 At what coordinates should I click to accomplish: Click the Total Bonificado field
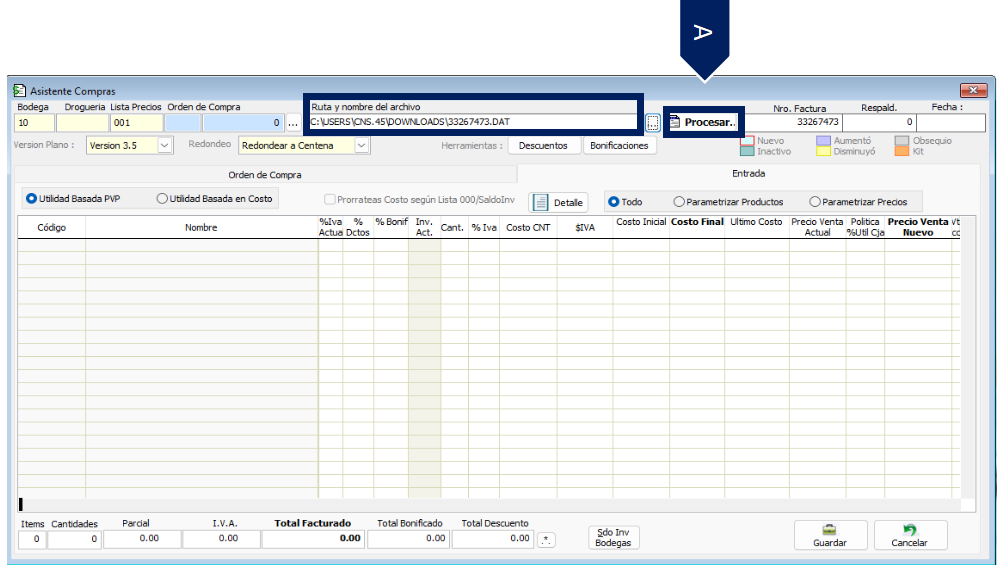click(x=408, y=539)
